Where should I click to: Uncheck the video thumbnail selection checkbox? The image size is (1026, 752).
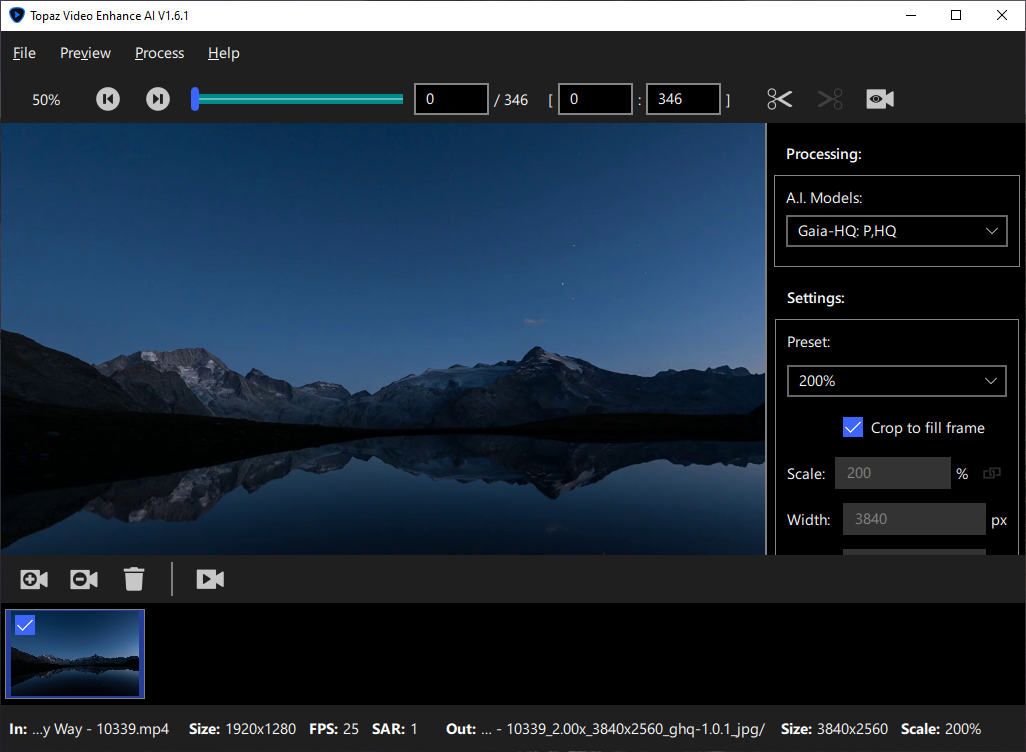[x=25, y=625]
